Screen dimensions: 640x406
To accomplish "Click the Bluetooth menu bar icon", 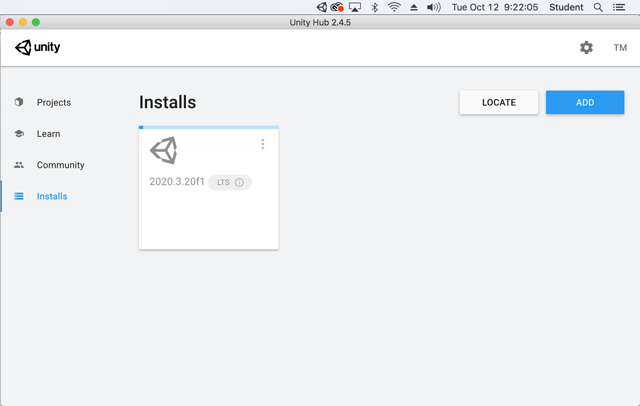I will (x=375, y=7).
